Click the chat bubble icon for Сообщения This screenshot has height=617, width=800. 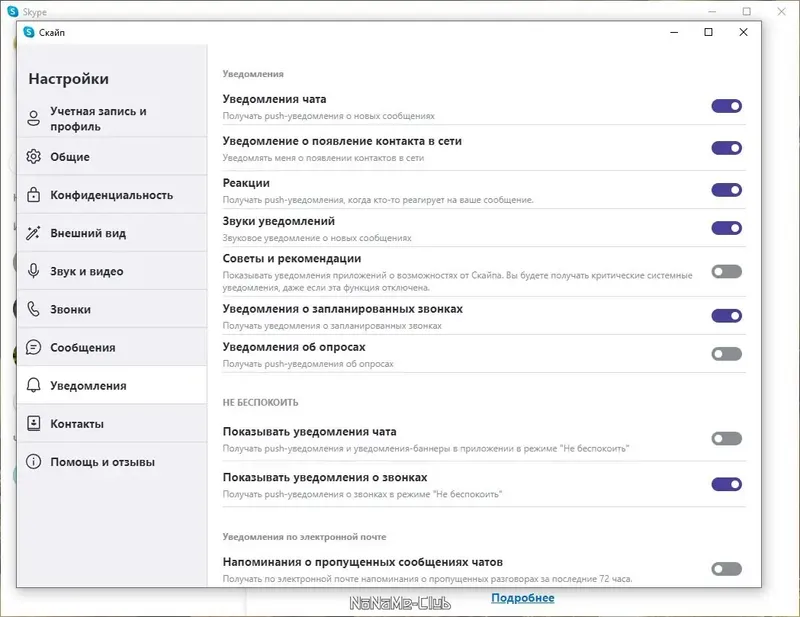tap(31, 347)
